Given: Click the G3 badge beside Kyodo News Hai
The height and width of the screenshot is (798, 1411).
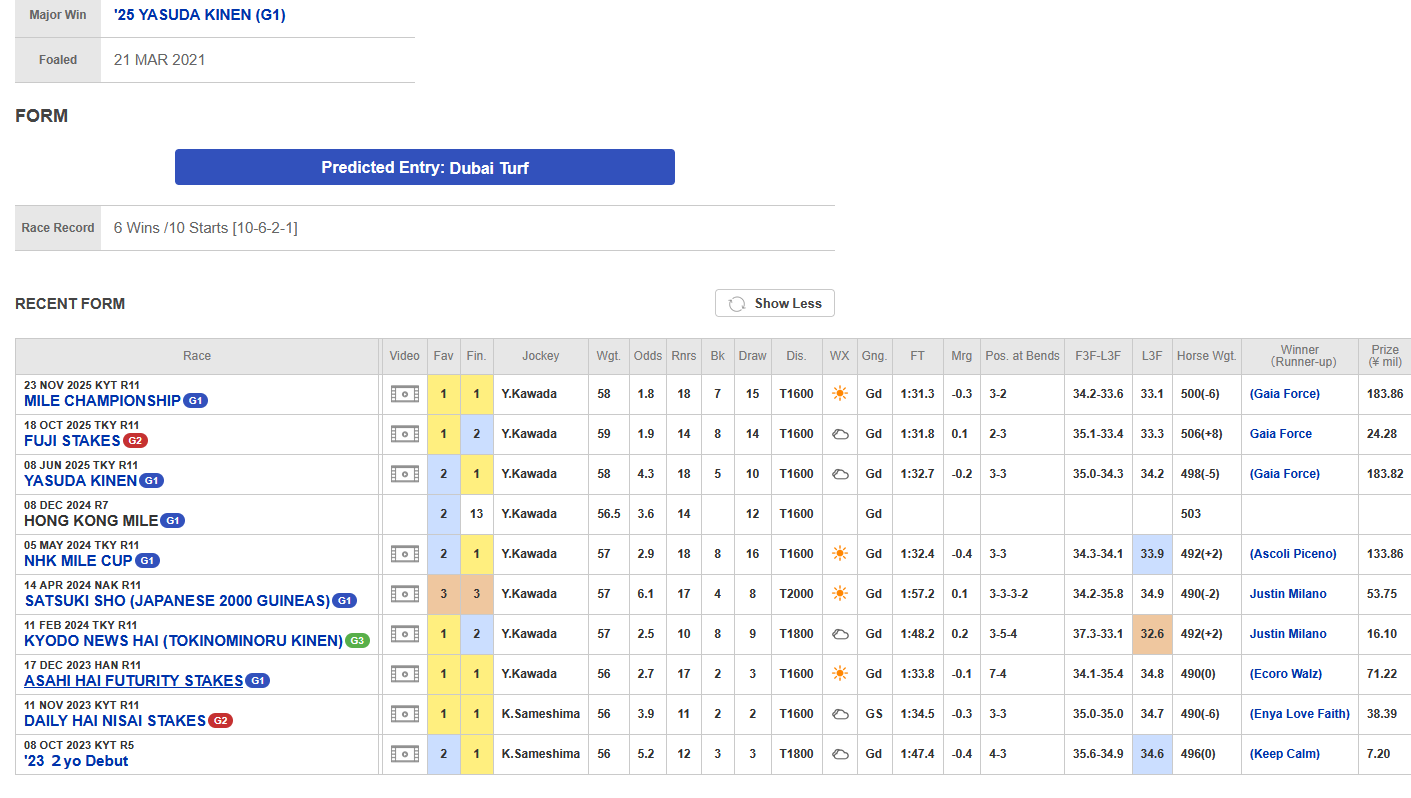Looking at the screenshot, I should [x=357, y=641].
